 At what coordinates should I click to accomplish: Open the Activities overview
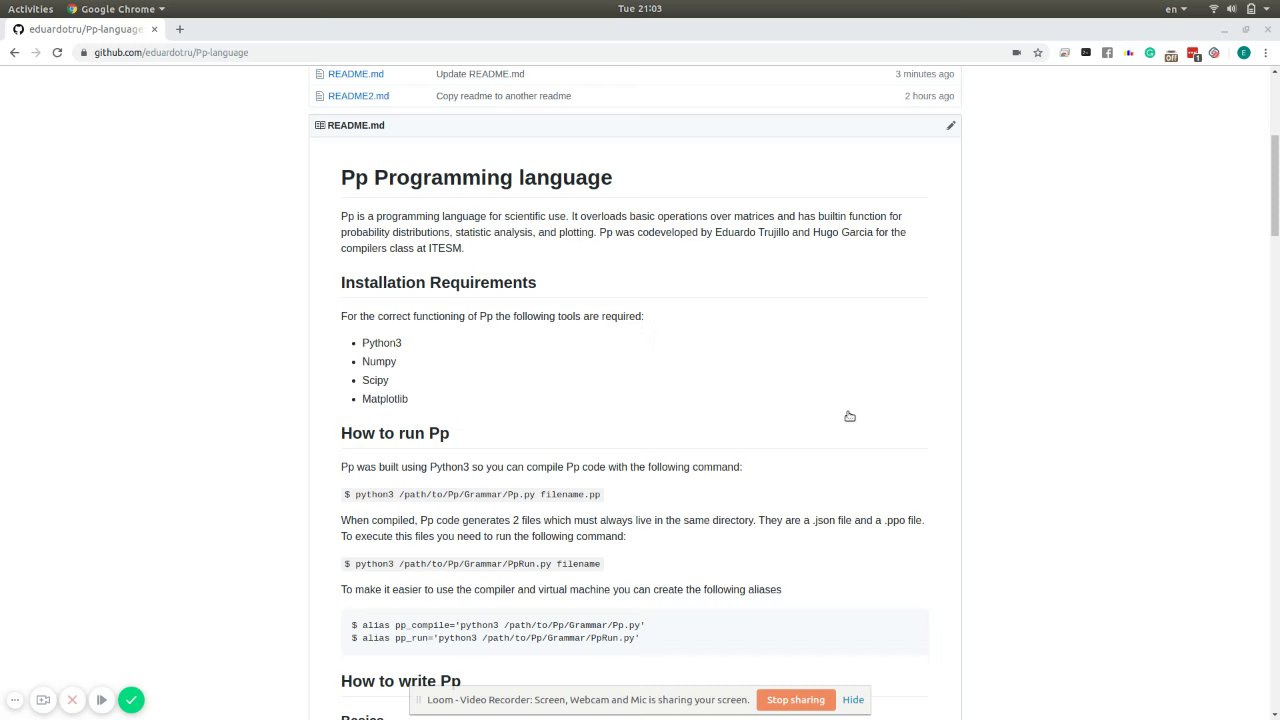30,9
